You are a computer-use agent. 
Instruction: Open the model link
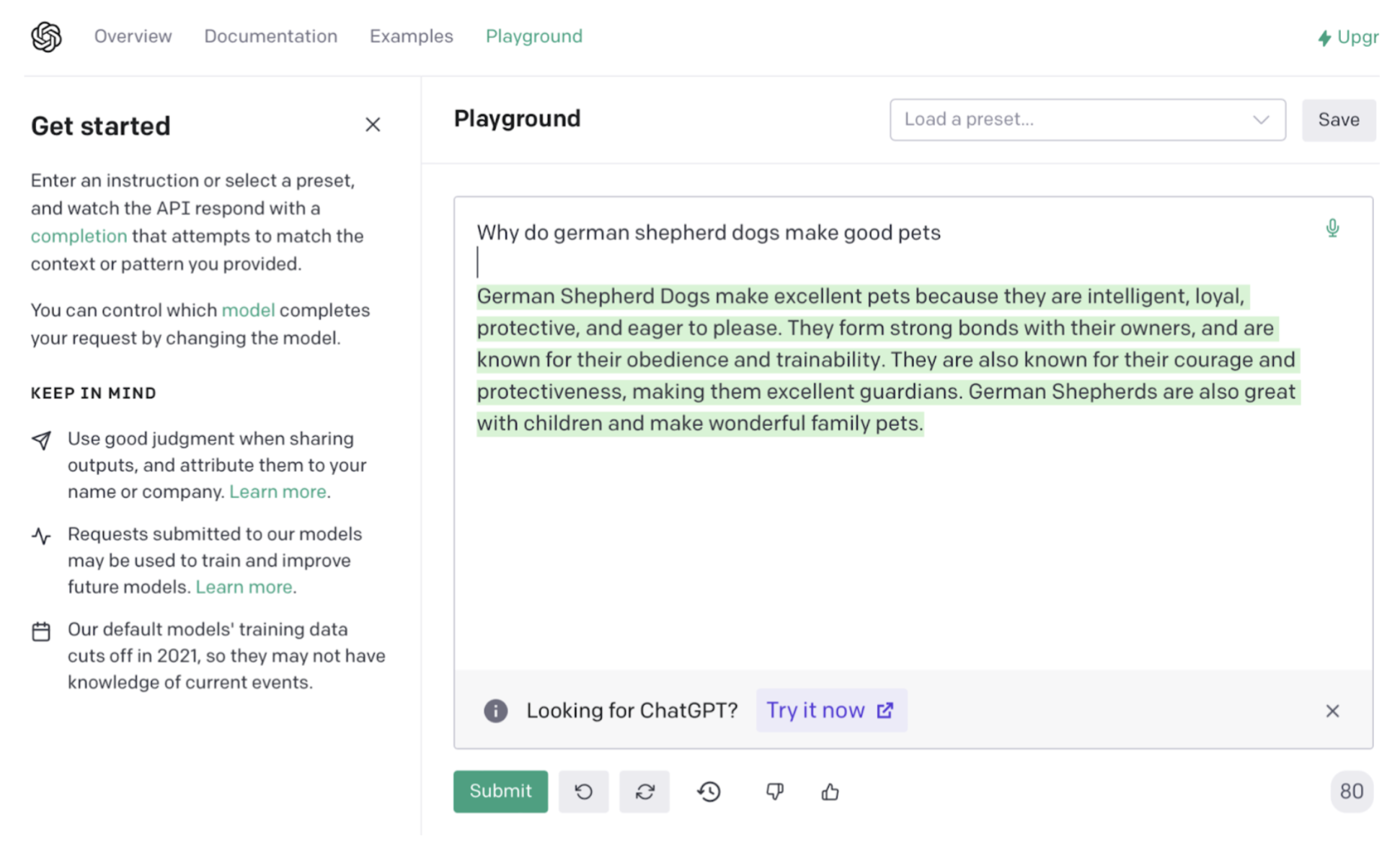click(x=248, y=310)
